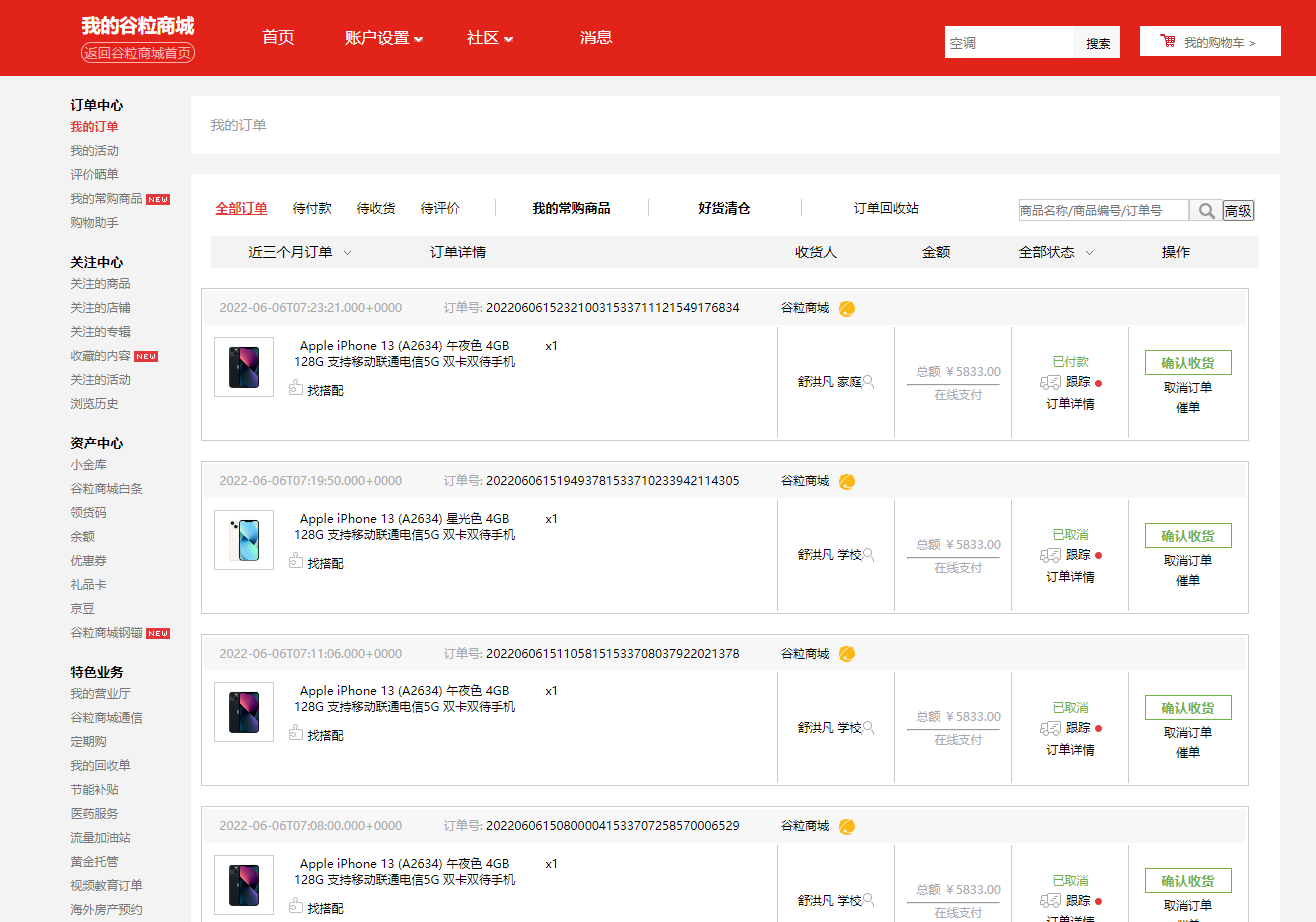Open 优惠券 in the sidebar
Image resolution: width=1316 pixels, height=922 pixels.
click(x=88, y=561)
